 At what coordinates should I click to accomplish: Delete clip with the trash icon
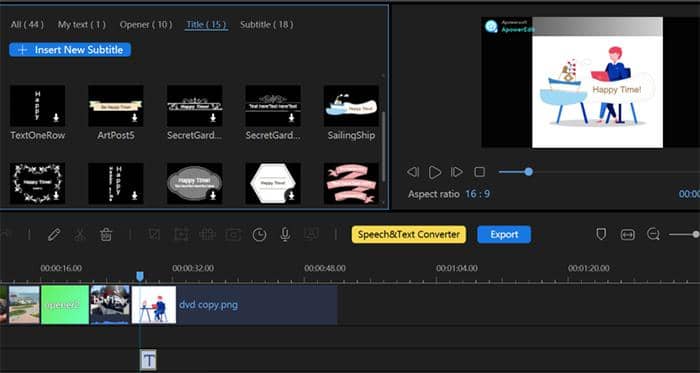[x=106, y=234]
